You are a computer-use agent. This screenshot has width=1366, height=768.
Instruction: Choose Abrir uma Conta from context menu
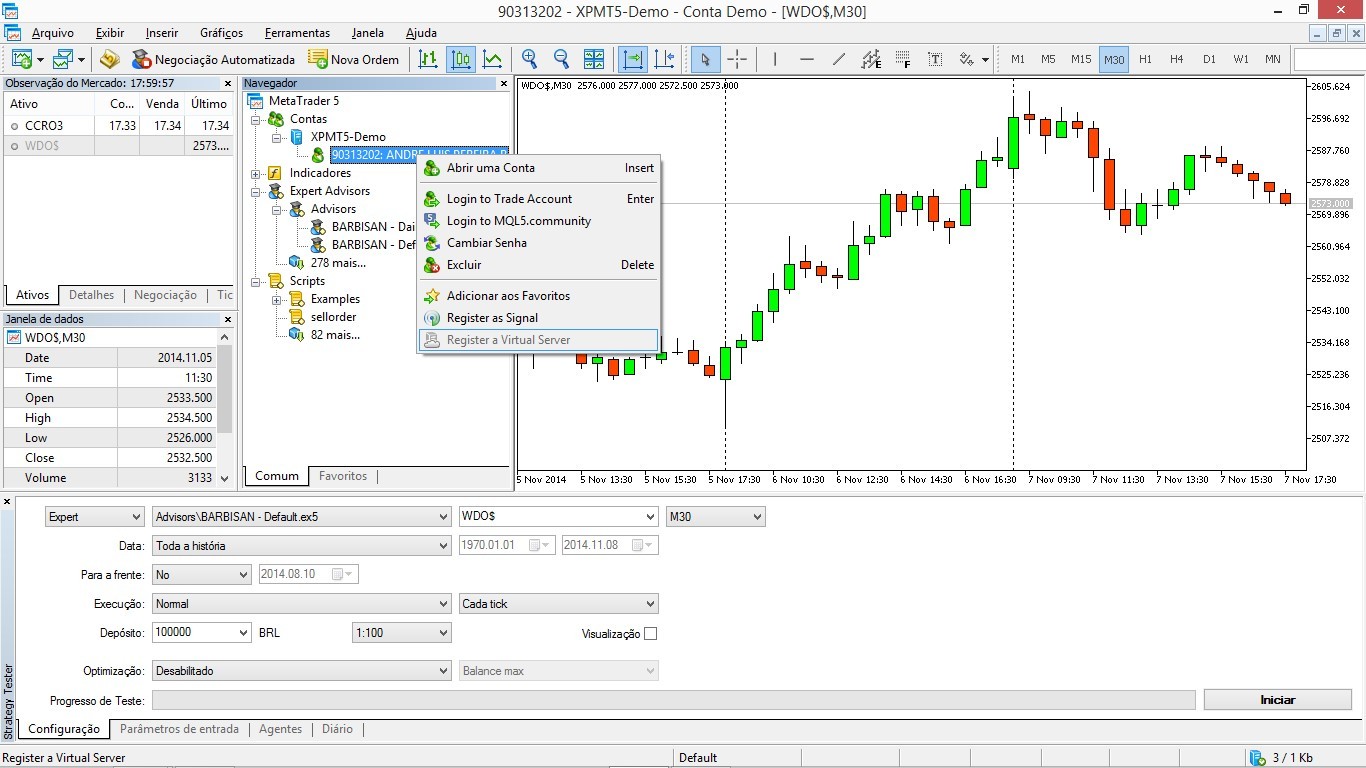(540, 168)
